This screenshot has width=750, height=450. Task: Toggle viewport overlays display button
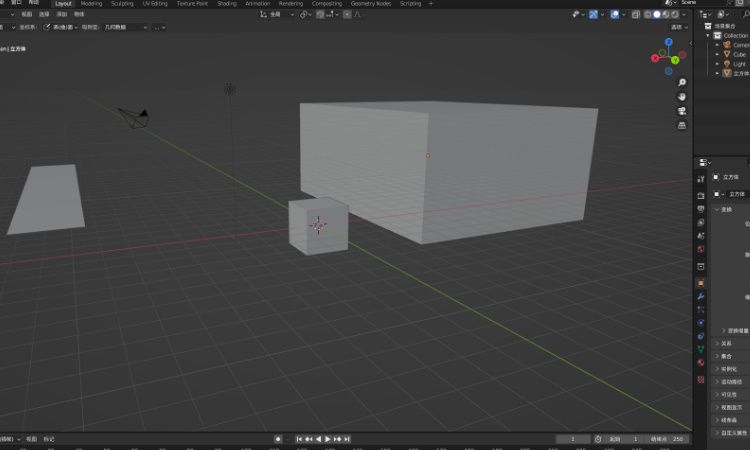click(x=616, y=15)
